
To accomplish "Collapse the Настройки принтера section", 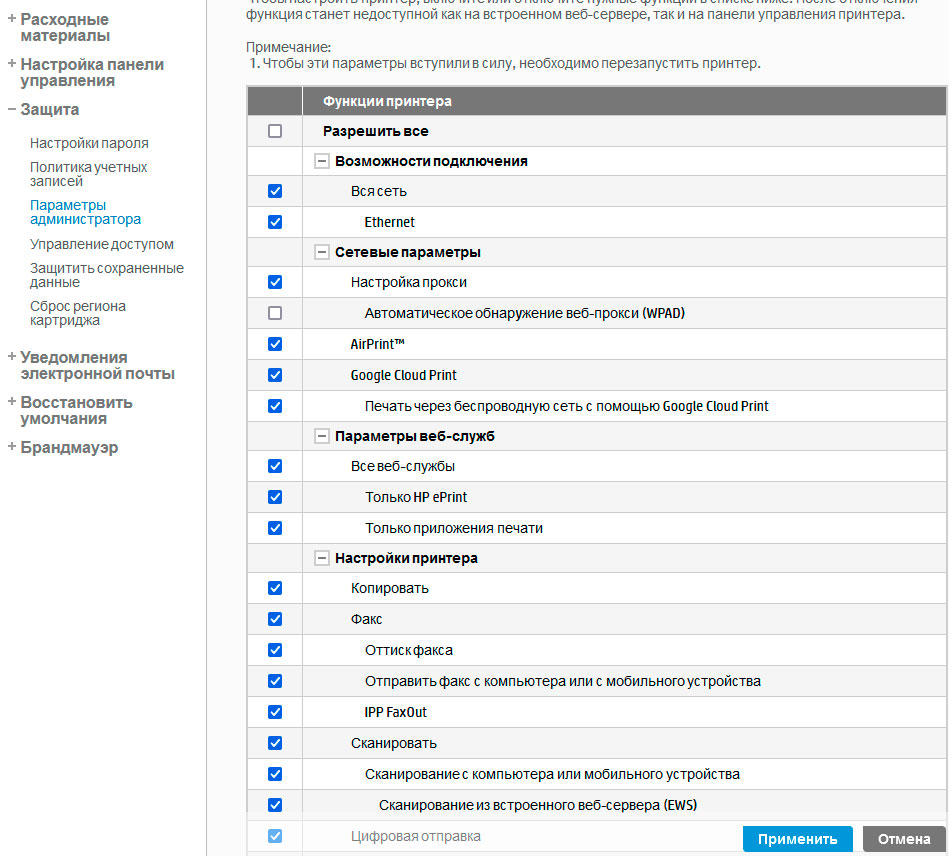I will (x=322, y=558).
